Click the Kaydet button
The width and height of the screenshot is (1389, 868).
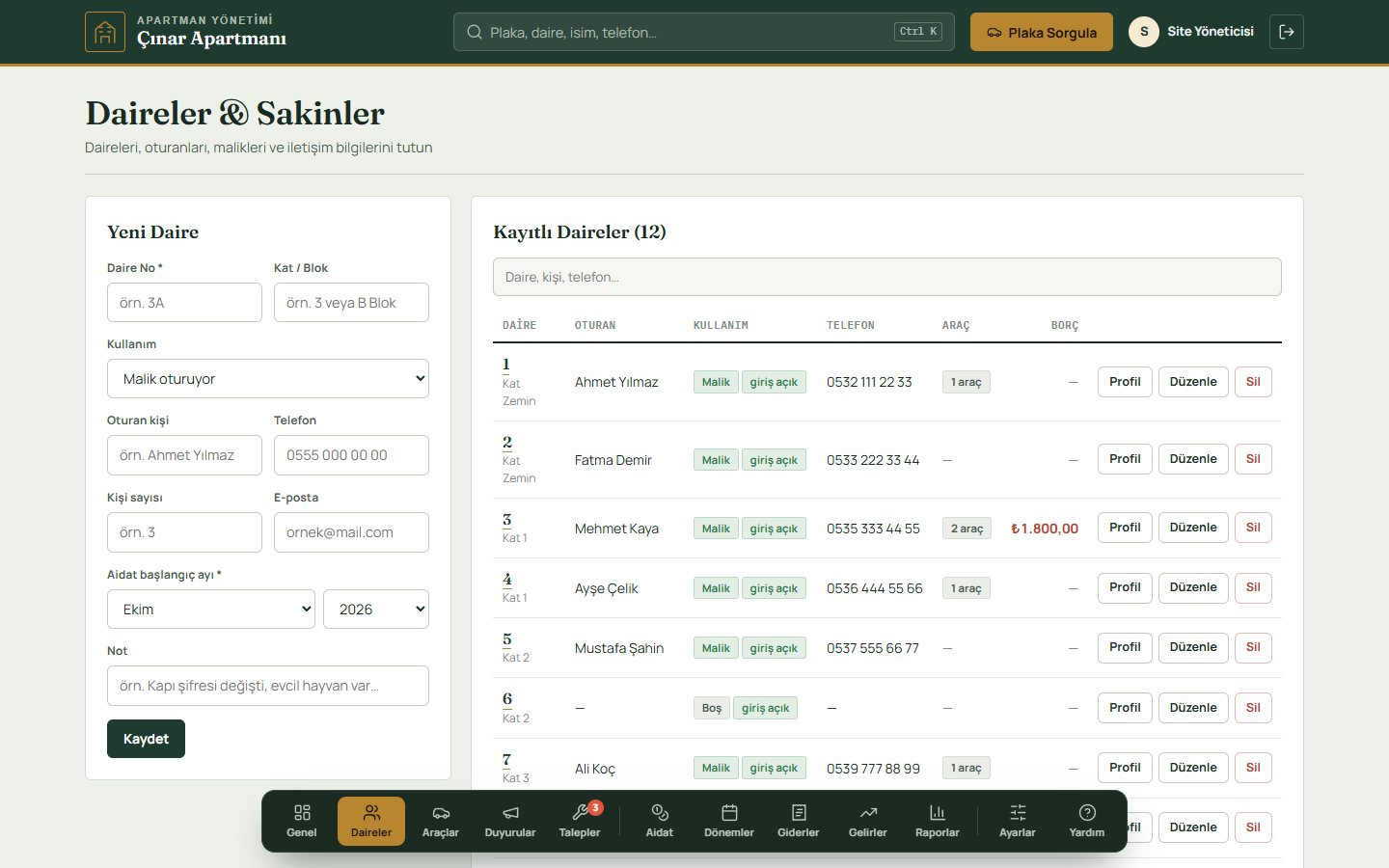146,739
